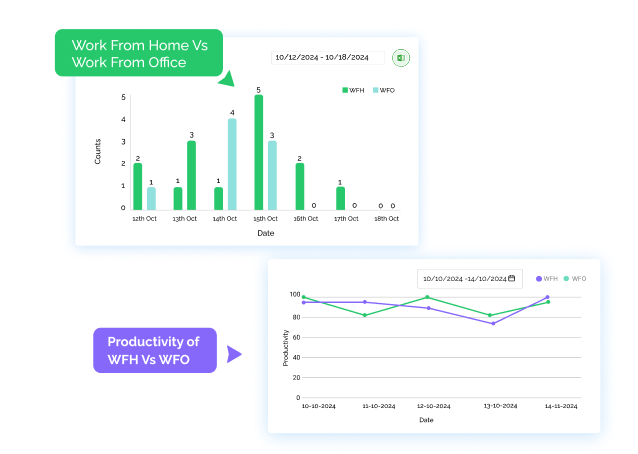Image resolution: width=638 pixels, height=454 pixels.
Task: Click the WFO bar with value 4 on 14th Oct
Action: pos(232,164)
